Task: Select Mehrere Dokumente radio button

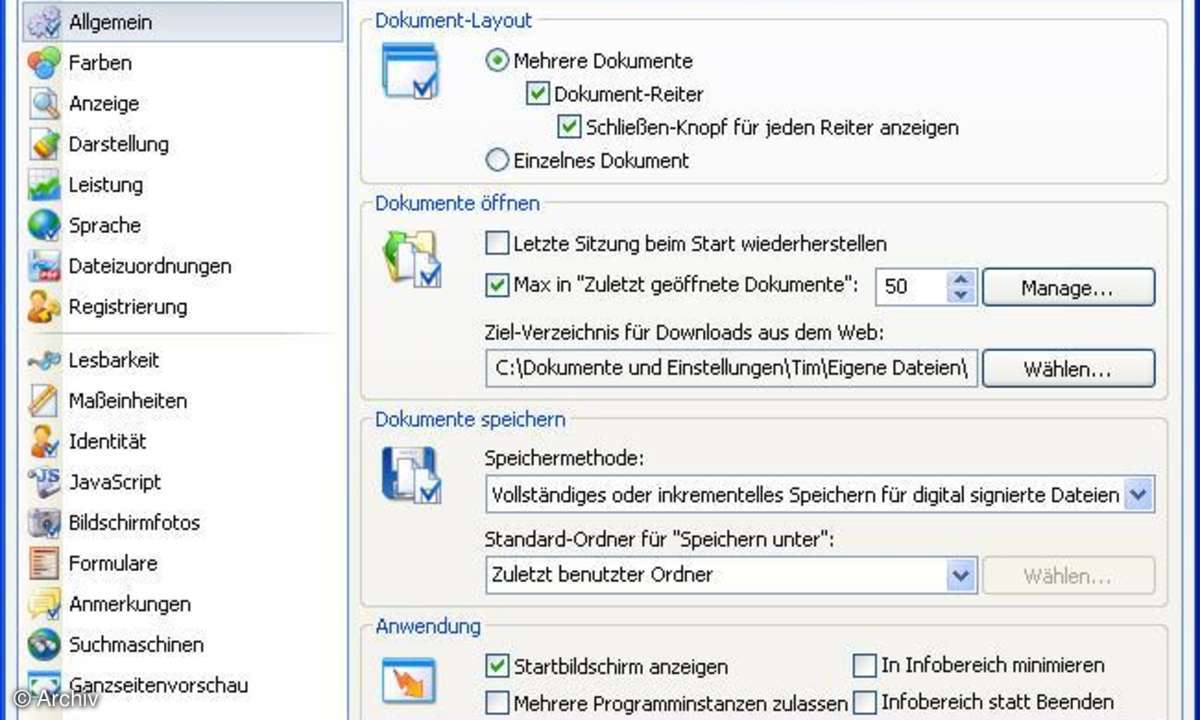Action: tap(497, 61)
